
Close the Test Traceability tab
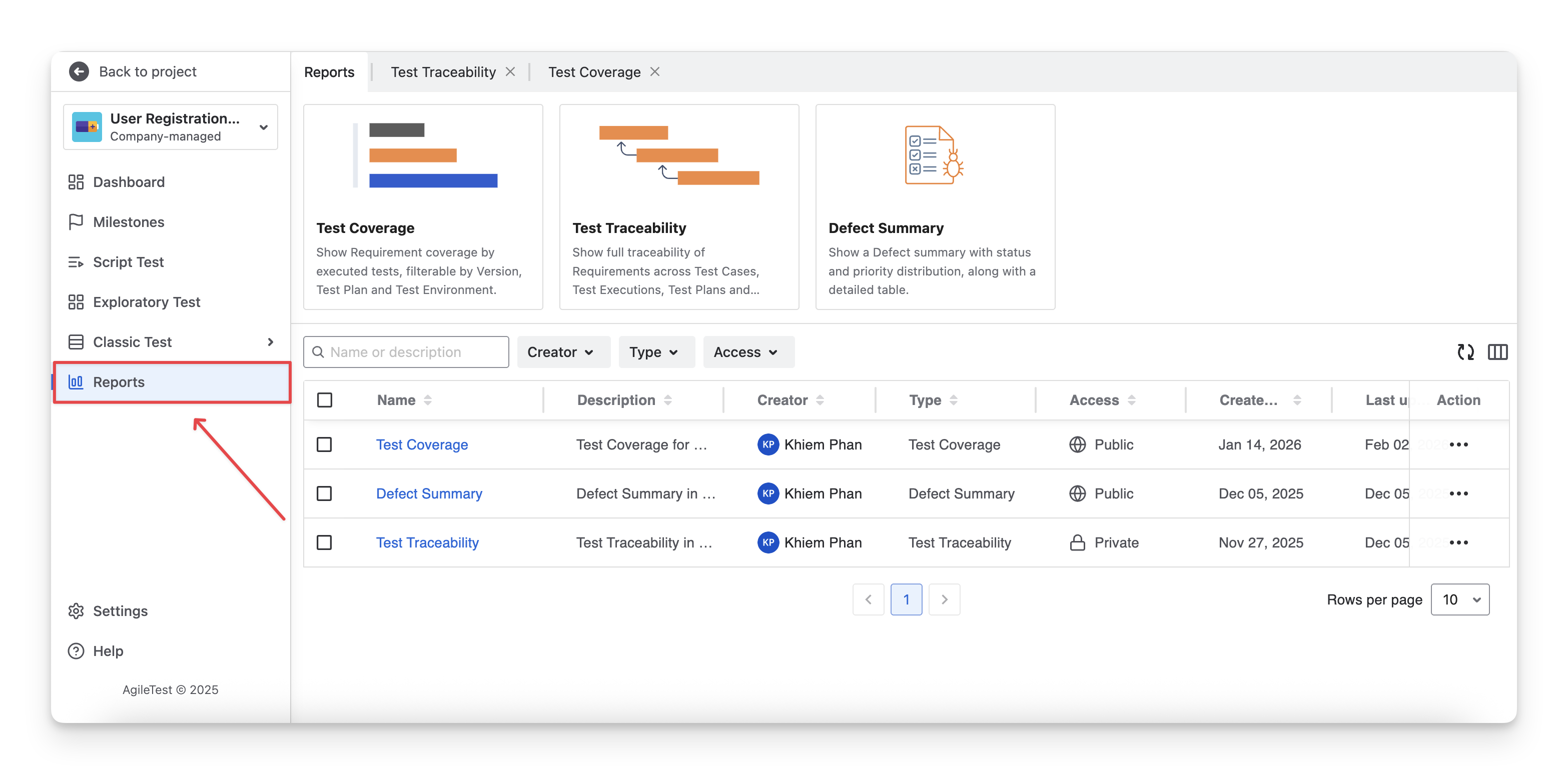511,72
